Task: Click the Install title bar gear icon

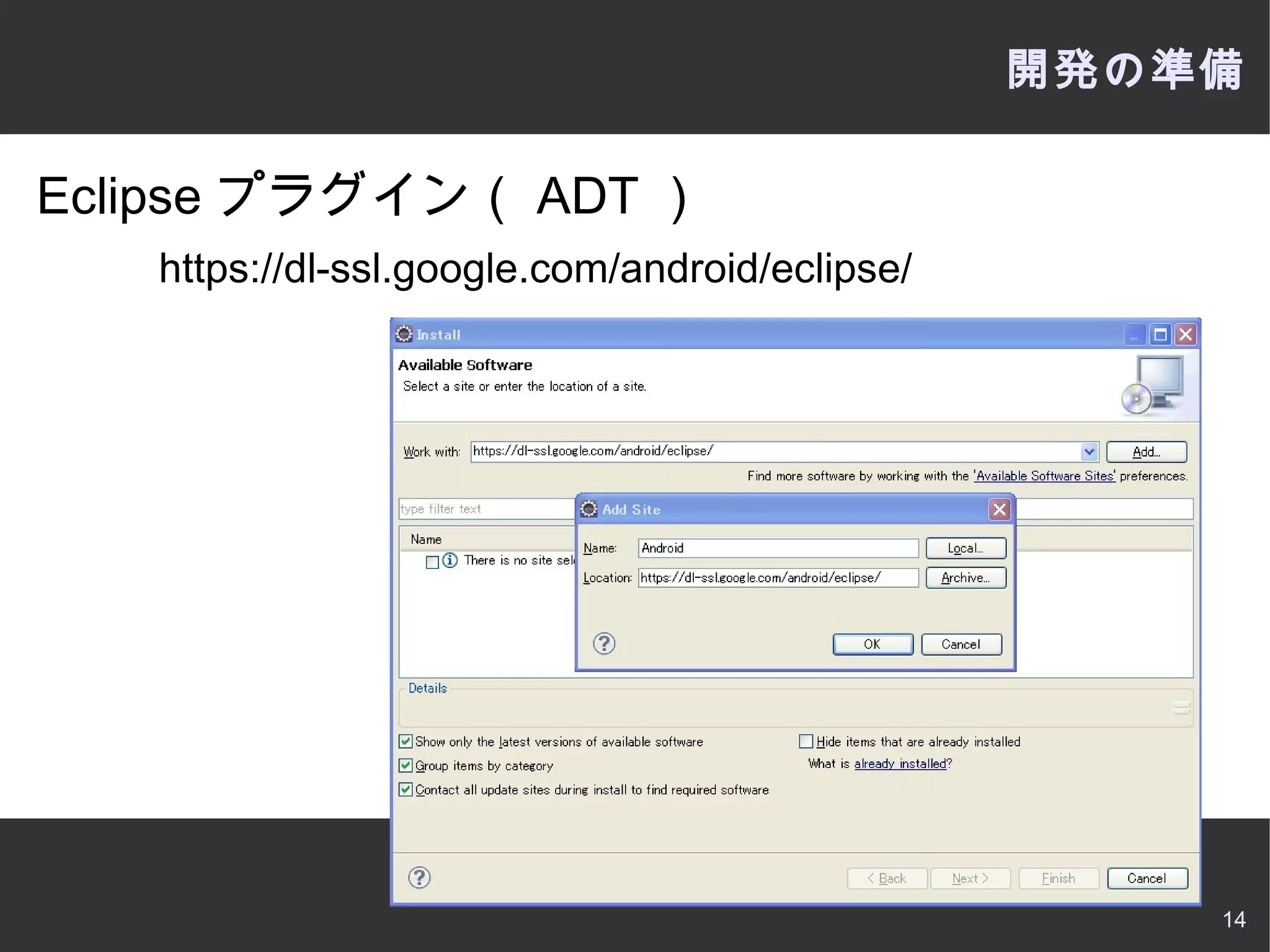Action: coord(404,334)
